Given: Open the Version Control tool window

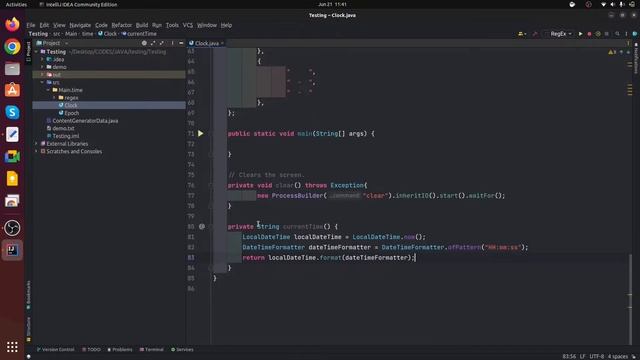Looking at the screenshot, I should coord(56,349).
